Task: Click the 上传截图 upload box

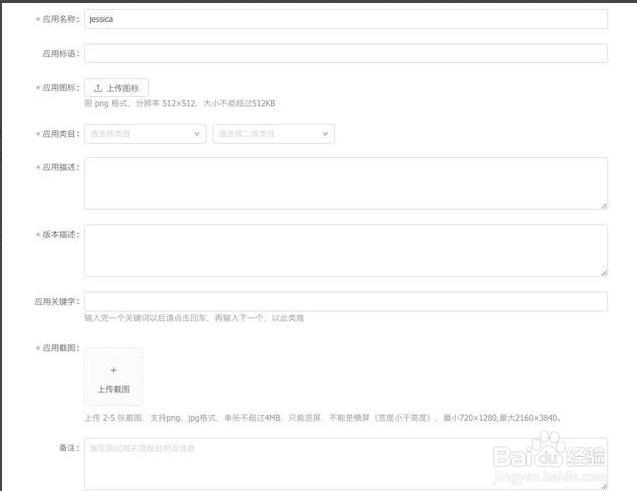Action: point(113,376)
